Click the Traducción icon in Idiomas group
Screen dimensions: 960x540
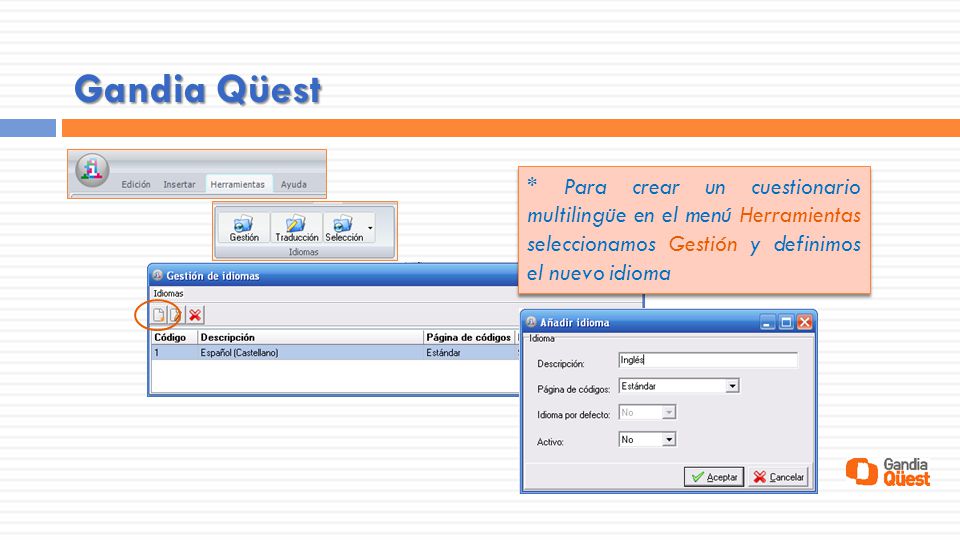click(x=296, y=228)
